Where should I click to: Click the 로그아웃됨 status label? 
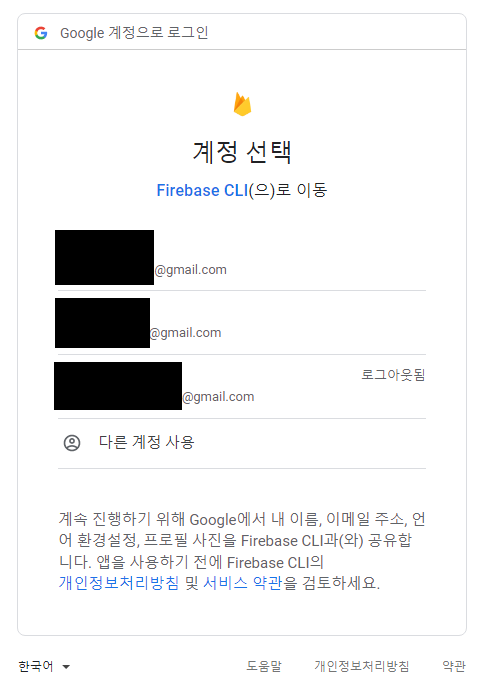click(393, 375)
